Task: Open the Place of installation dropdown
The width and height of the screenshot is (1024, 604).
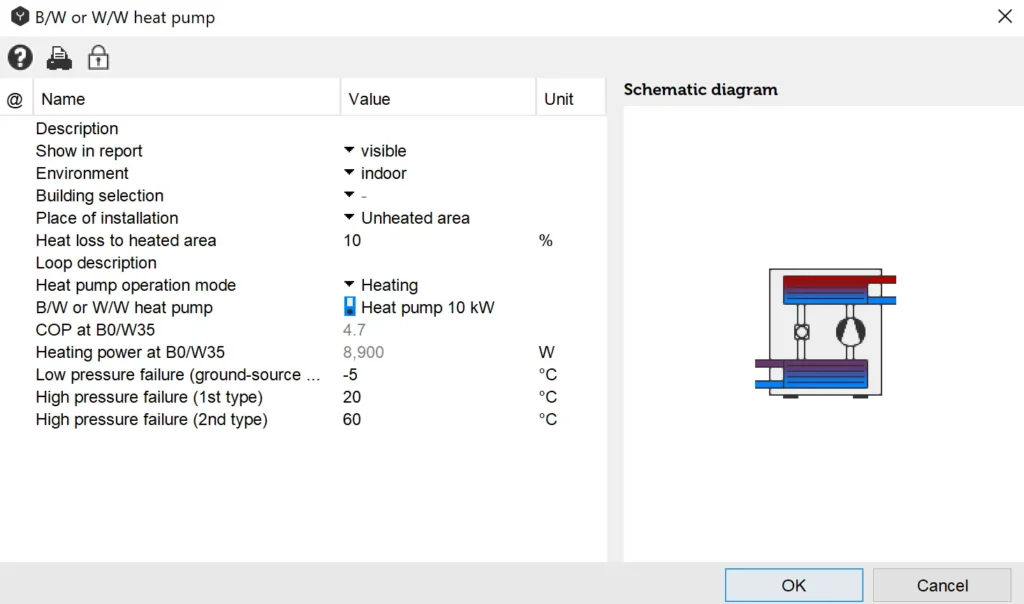Action: point(349,218)
